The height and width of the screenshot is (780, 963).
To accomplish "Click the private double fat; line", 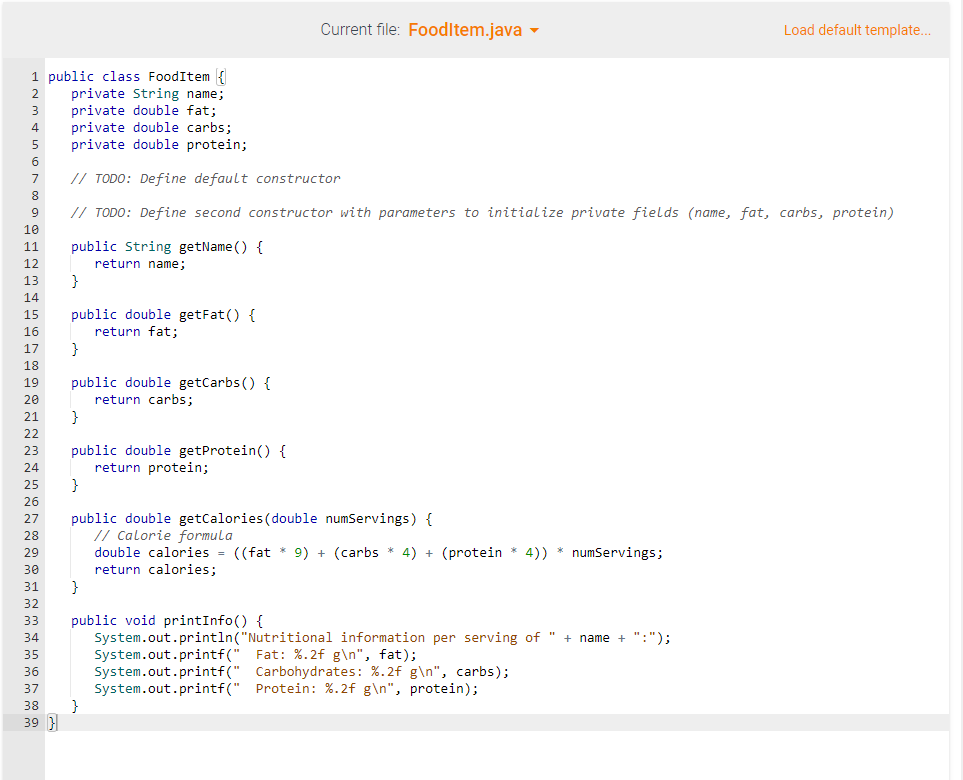I will click(x=144, y=111).
